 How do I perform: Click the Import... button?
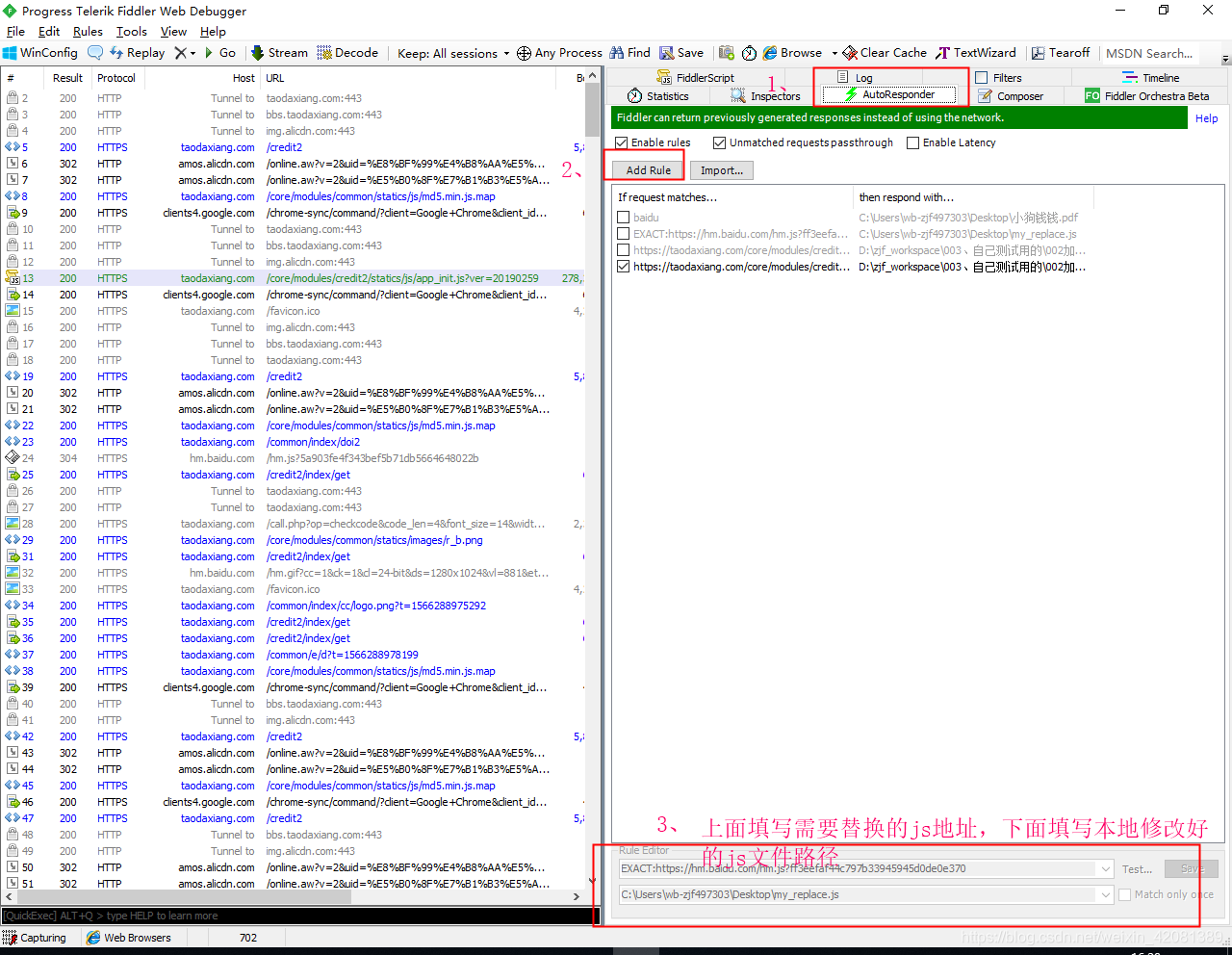(x=722, y=170)
